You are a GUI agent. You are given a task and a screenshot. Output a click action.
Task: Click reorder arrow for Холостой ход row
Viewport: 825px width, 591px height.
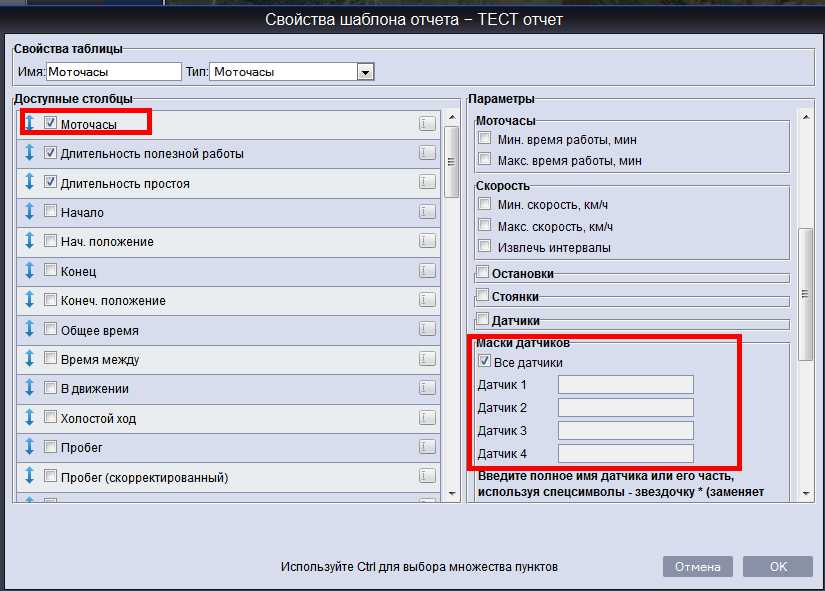coord(30,418)
